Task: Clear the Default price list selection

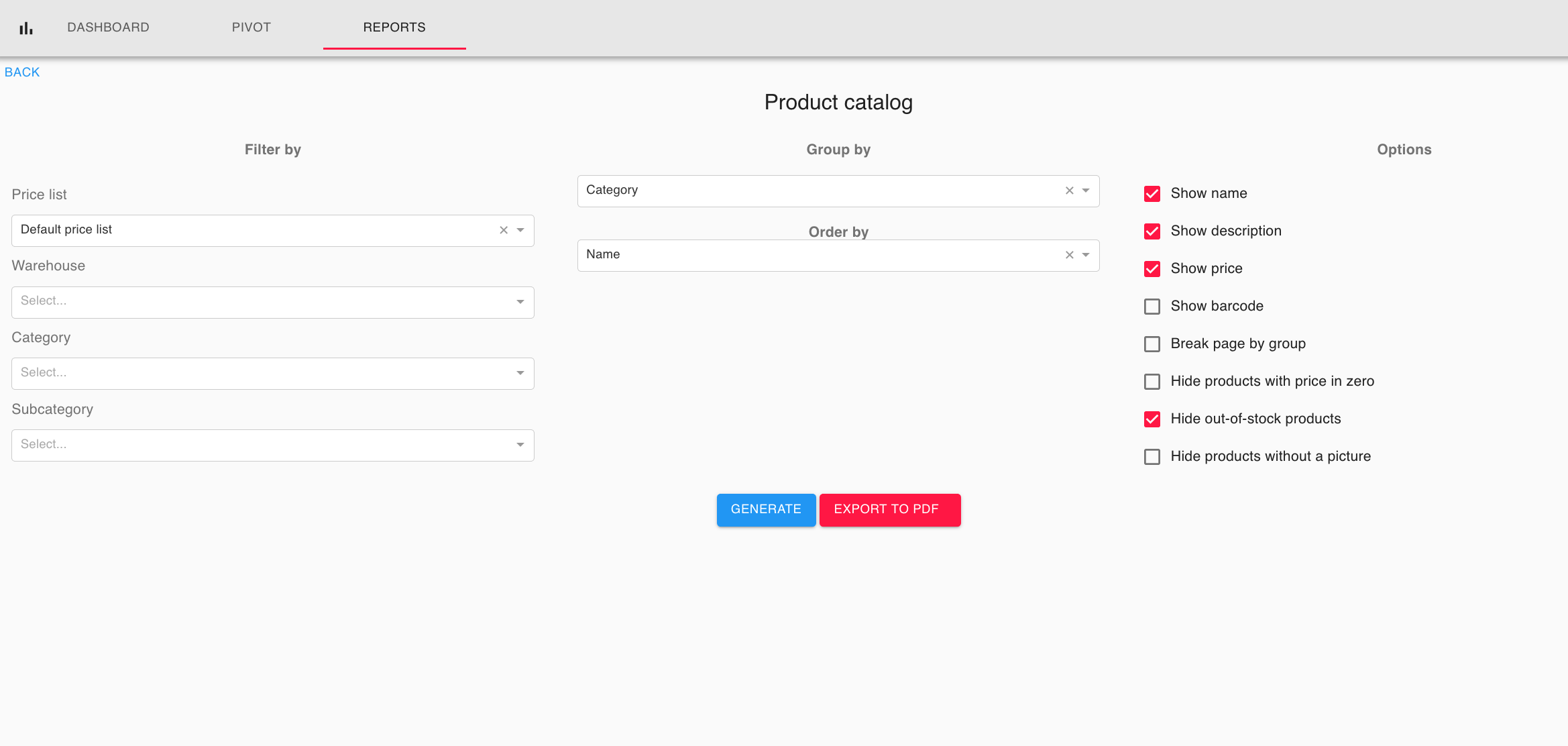Action: (x=504, y=230)
